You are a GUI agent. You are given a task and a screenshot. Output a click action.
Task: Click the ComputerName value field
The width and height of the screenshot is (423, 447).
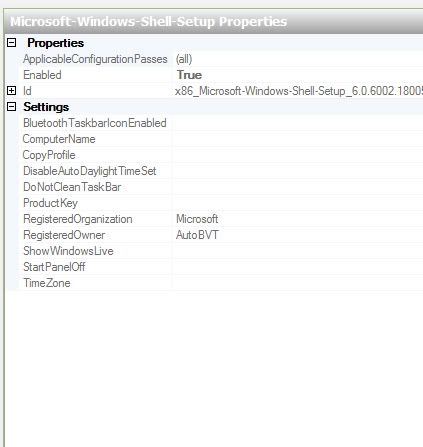298,139
